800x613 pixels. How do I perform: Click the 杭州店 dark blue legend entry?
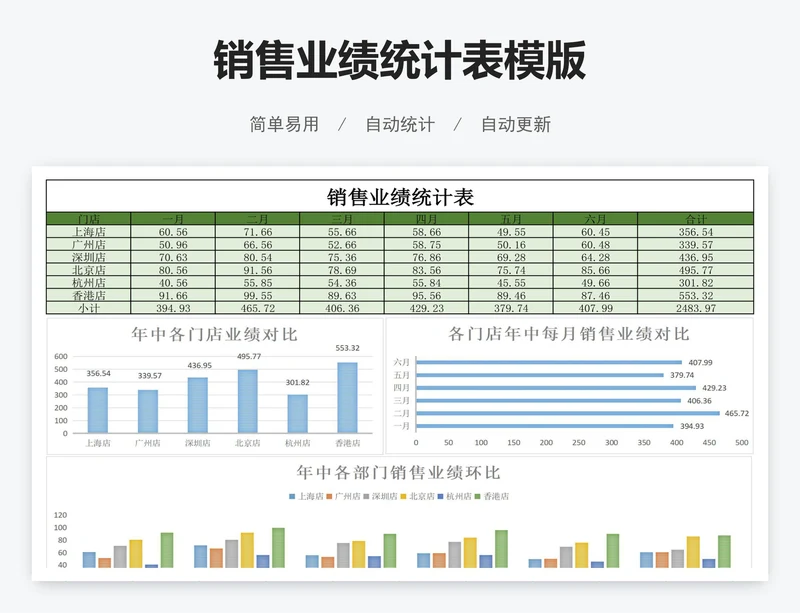point(455,496)
